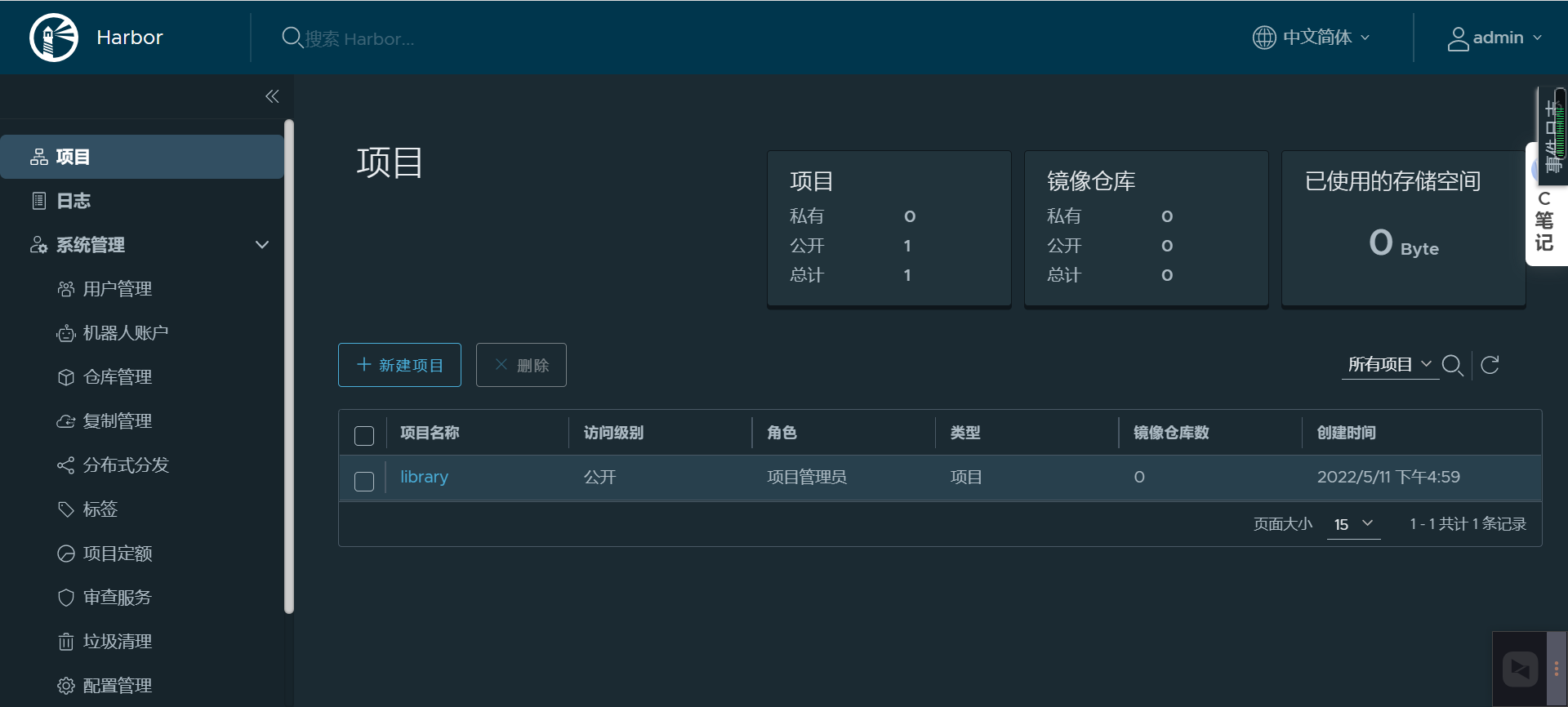Click the three-dot handle of video widget
Screen dimensions: 1568x707
(1557, 669)
